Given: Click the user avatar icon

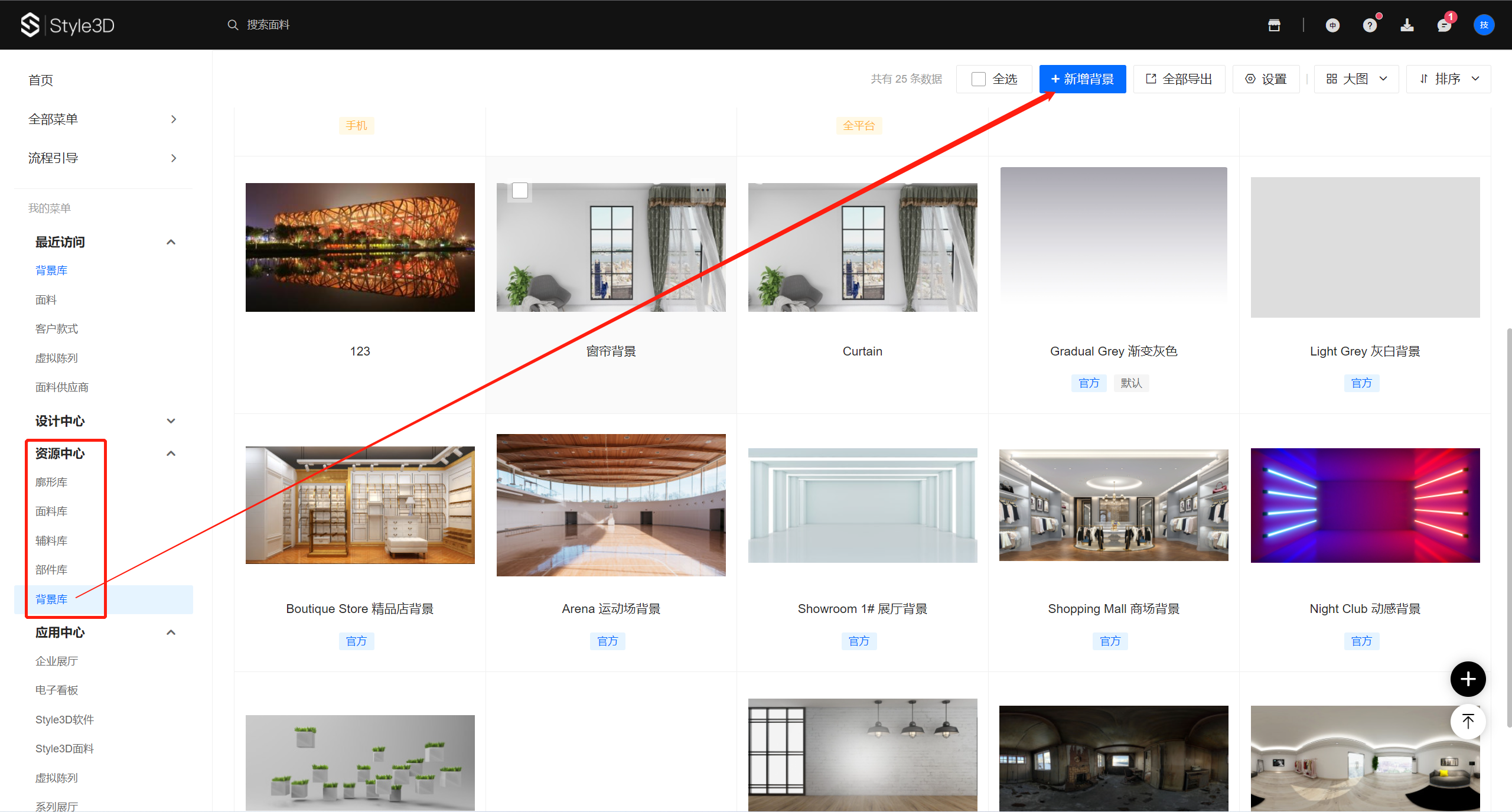Looking at the screenshot, I should pyautogui.click(x=1484, y=25).
